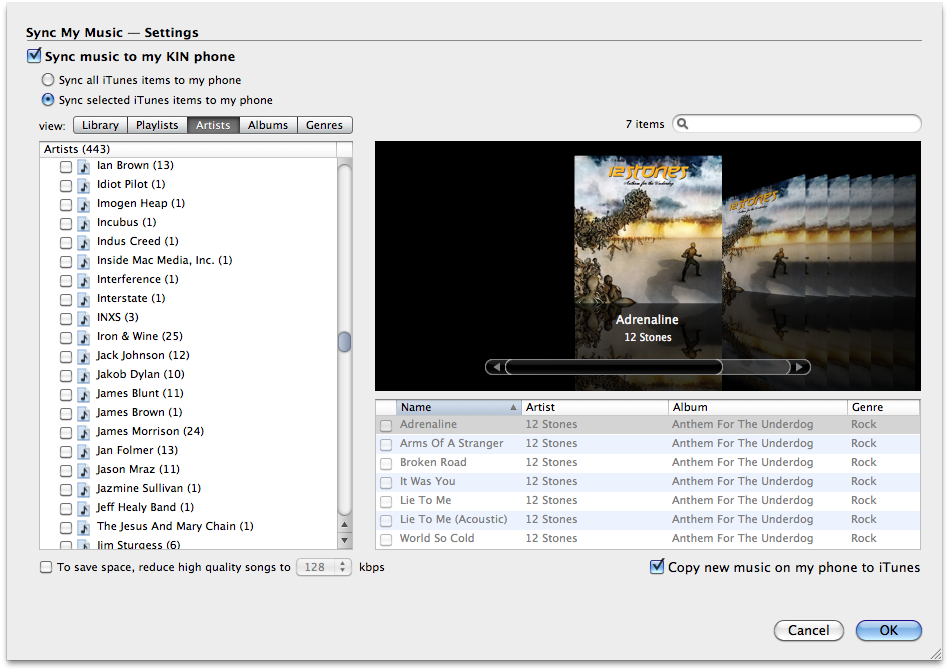
Task: Click the music note icon beside Interference
Action: 84,280
